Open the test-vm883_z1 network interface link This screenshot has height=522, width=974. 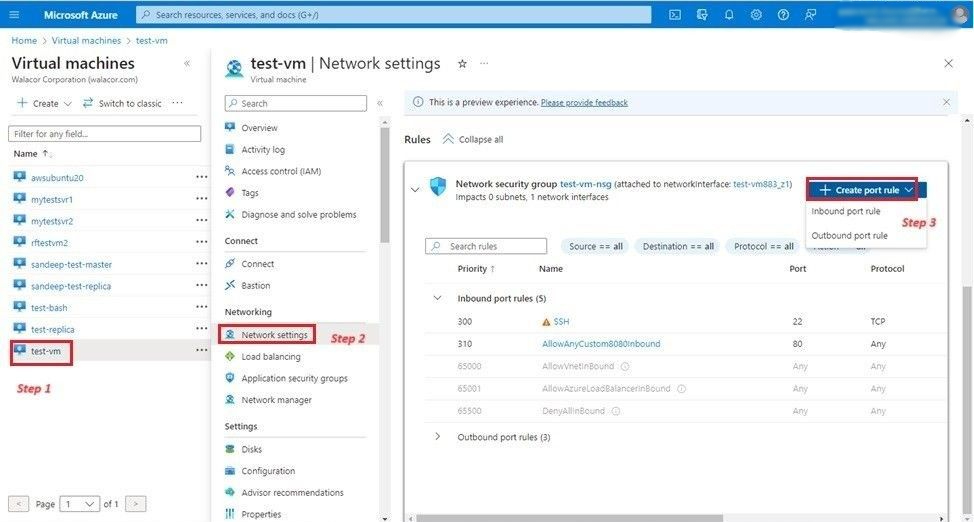click(762, 185)
